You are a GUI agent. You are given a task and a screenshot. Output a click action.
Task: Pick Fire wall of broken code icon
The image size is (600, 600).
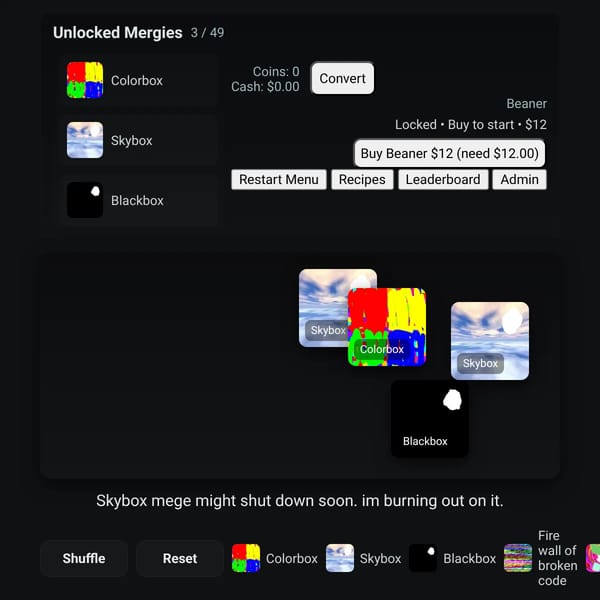(x=518, y=558)
